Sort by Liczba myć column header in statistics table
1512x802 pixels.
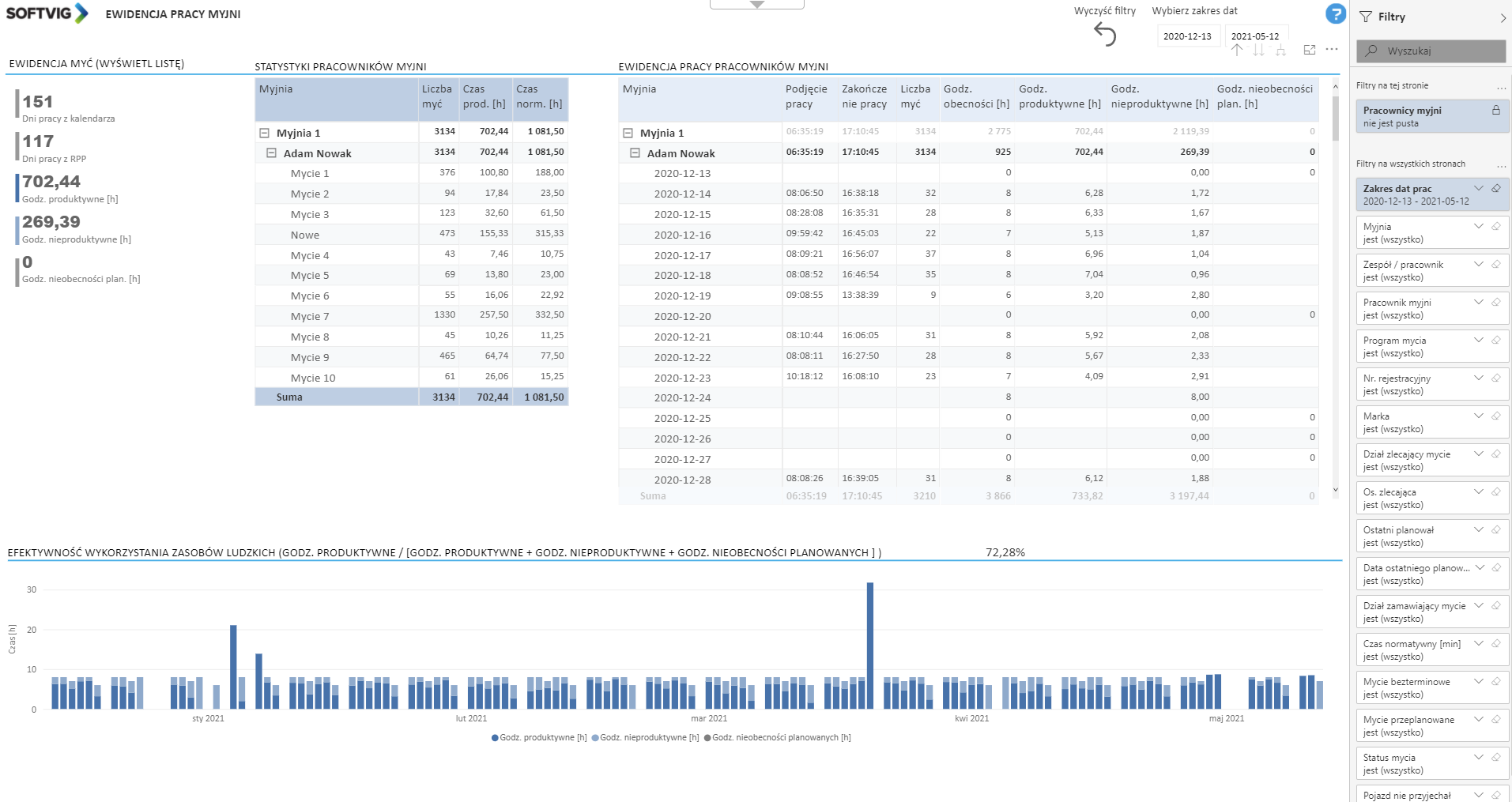[x=437, y=96]
